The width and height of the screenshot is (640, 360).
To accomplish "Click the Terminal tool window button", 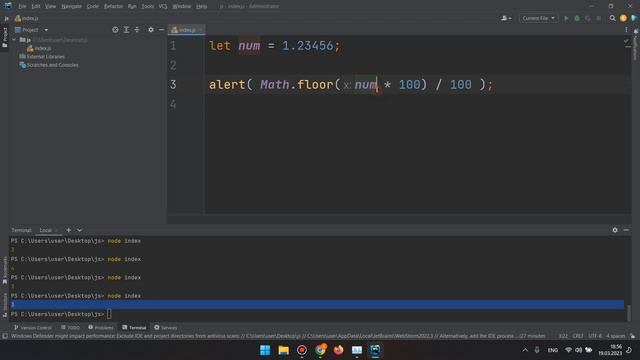I will [x=134, y=328].
